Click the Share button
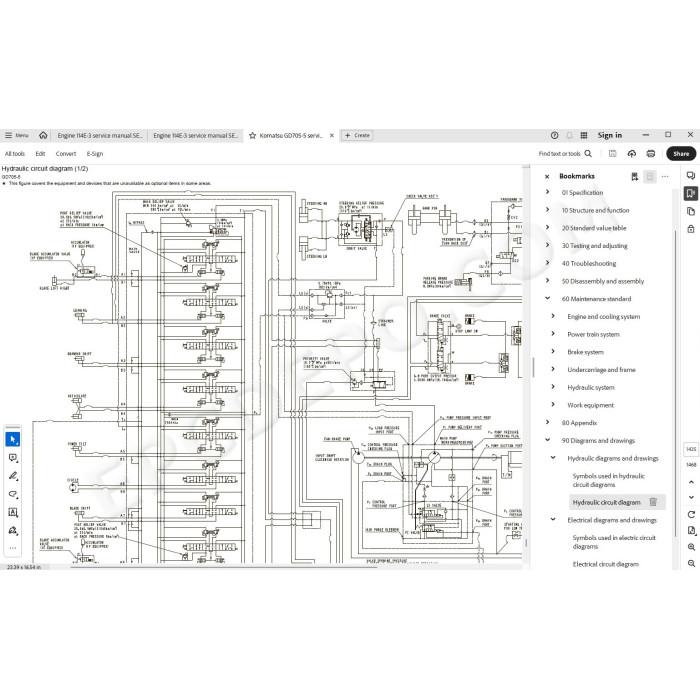 point(681,154)
